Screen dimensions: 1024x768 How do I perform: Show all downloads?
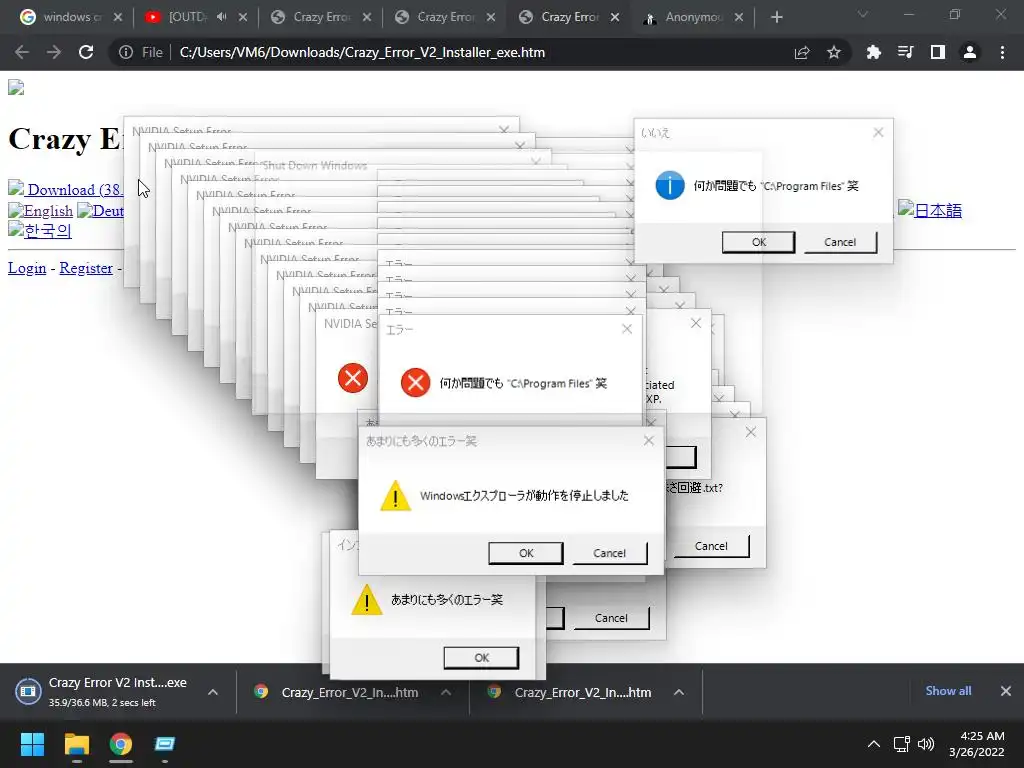948,691
